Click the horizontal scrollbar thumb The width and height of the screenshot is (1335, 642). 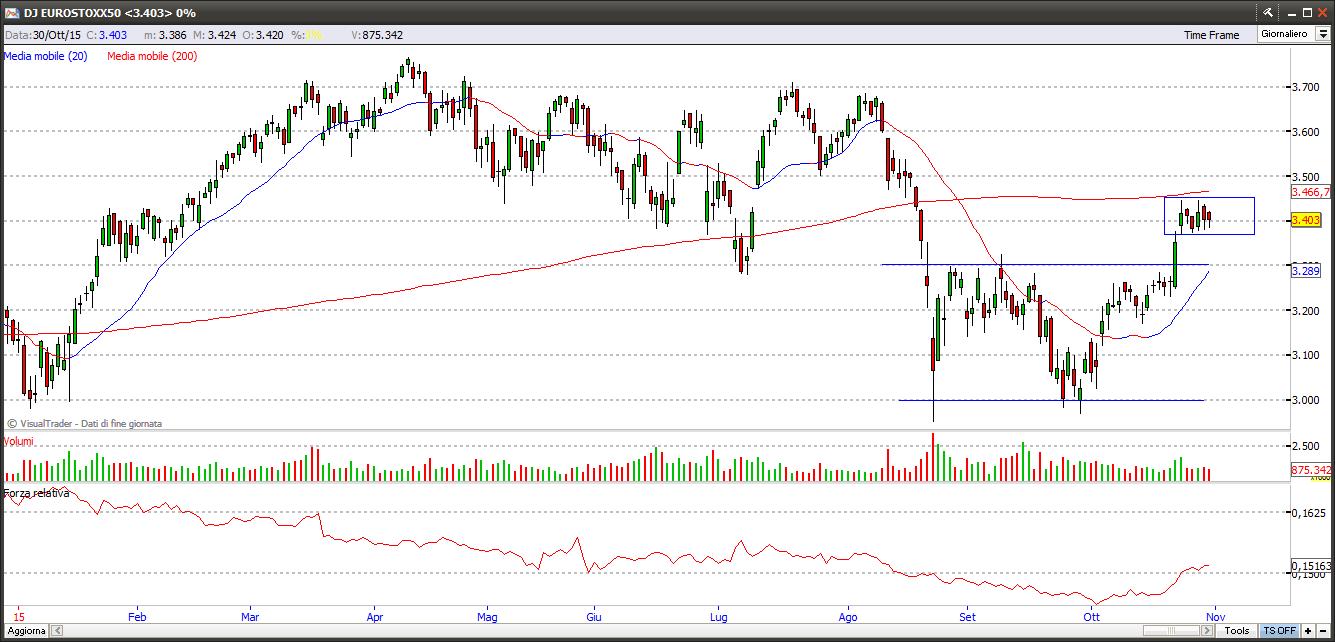(1171, 631)
